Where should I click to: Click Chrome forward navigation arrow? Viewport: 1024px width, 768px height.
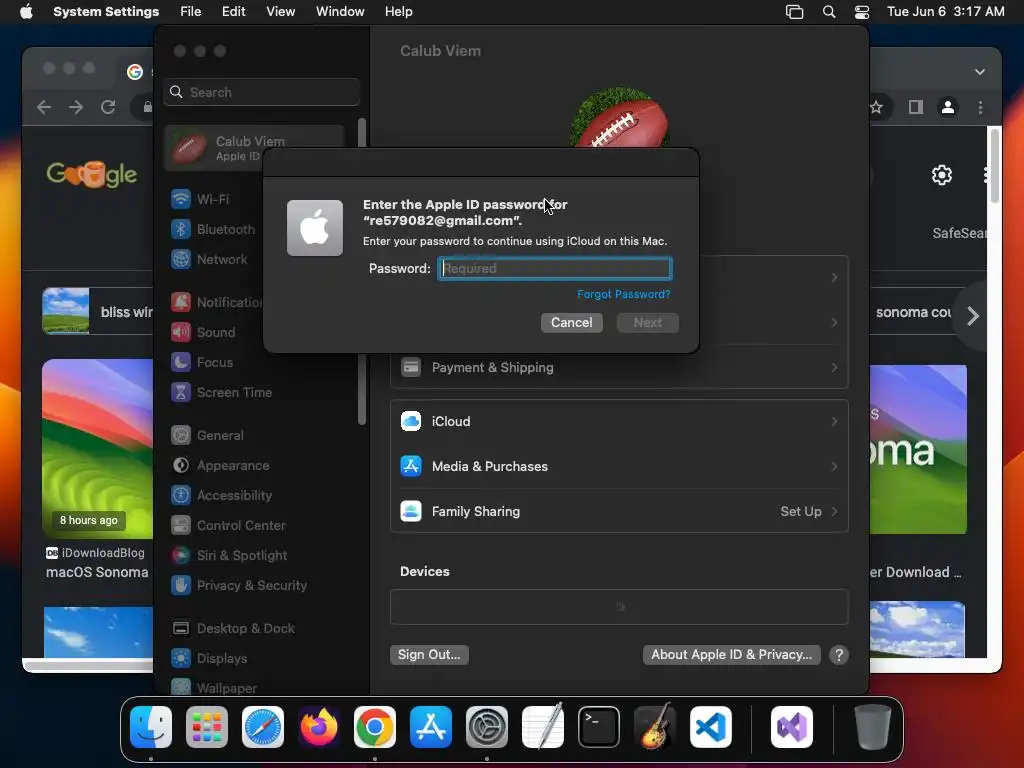[76, 107]
